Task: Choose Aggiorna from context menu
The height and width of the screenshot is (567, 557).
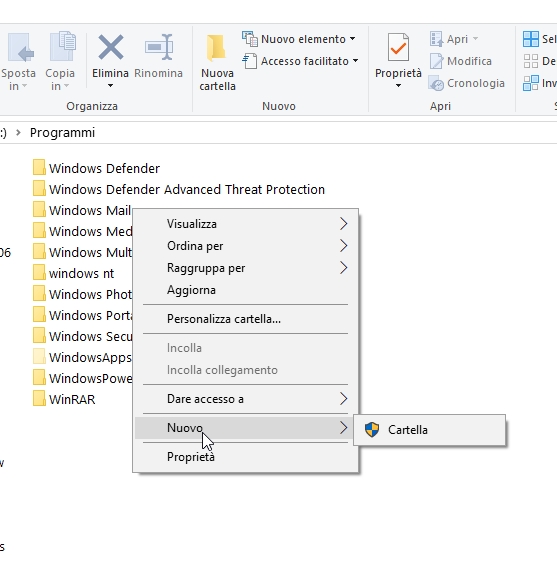Action: click(x=245, y=290)
